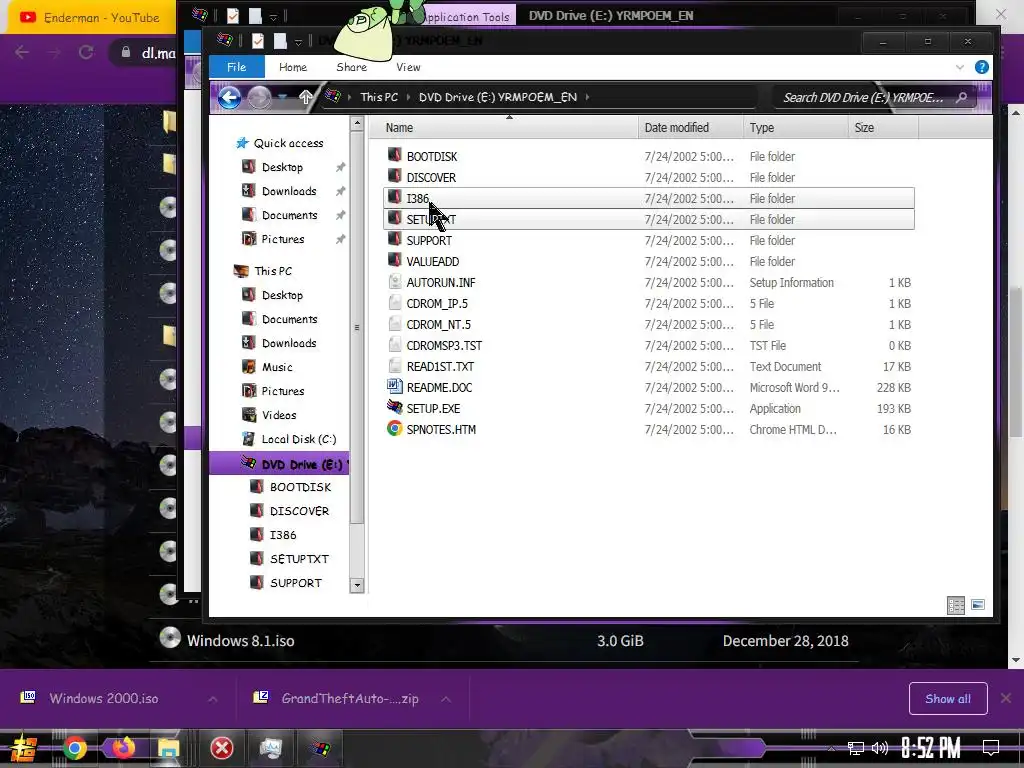Open the Customize Quick Access Toolbar dropdown
Viewport: 1024px width, 768px height.
[x=298, y=42]
